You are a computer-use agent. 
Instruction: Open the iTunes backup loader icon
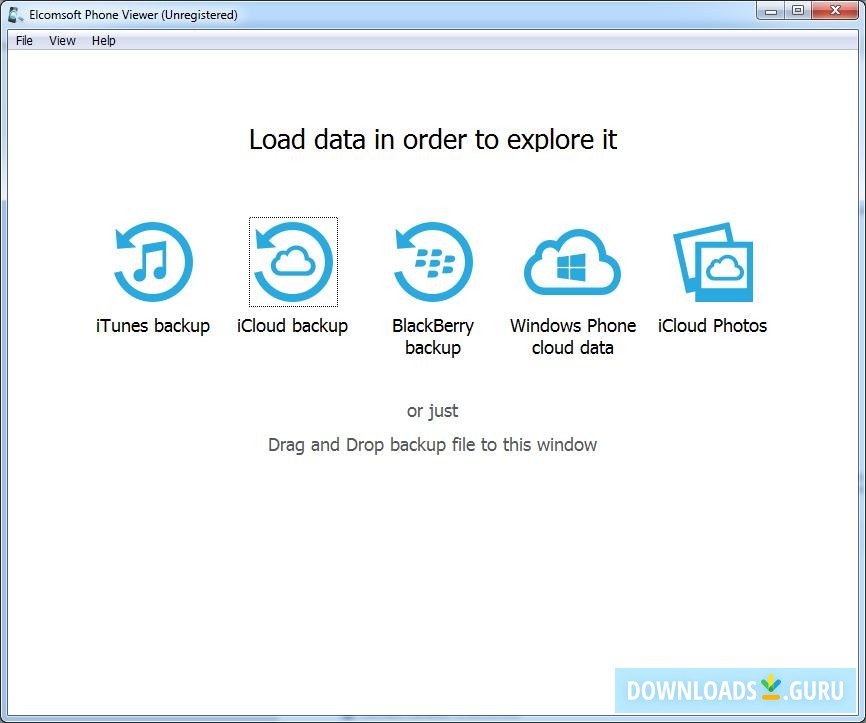click(152, 260)
